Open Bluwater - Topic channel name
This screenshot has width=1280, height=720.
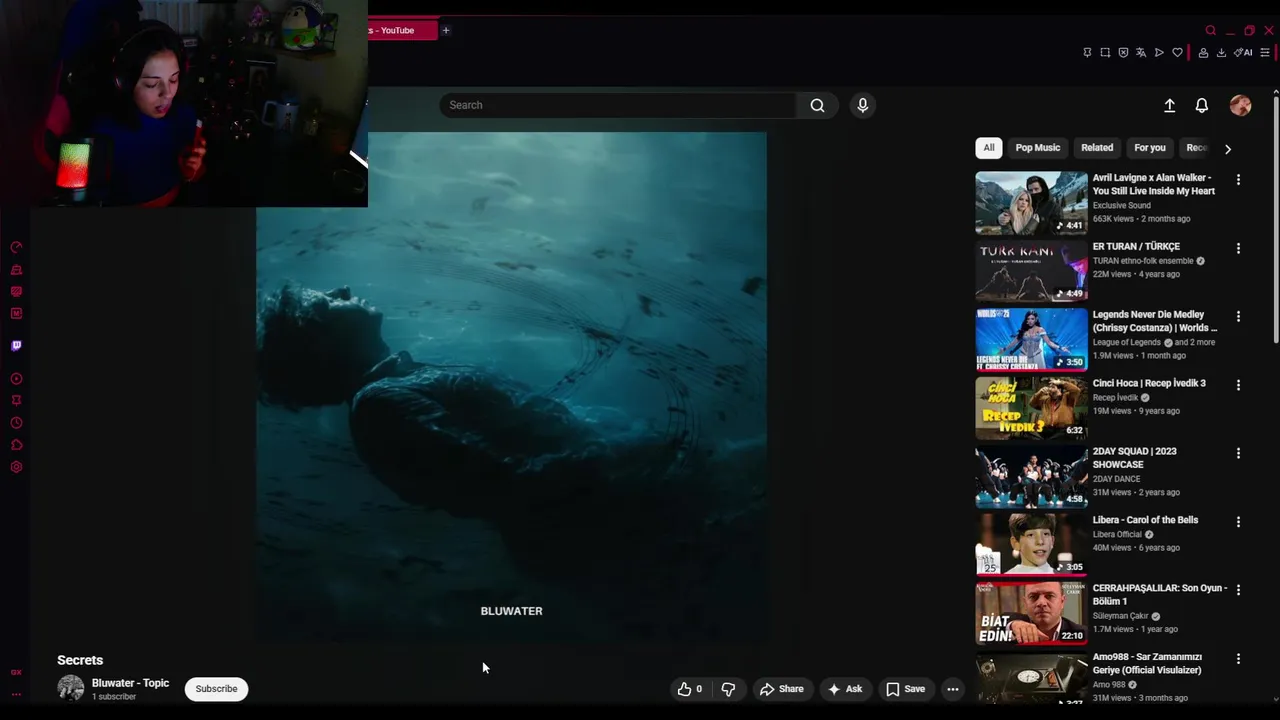pos(130,683)
